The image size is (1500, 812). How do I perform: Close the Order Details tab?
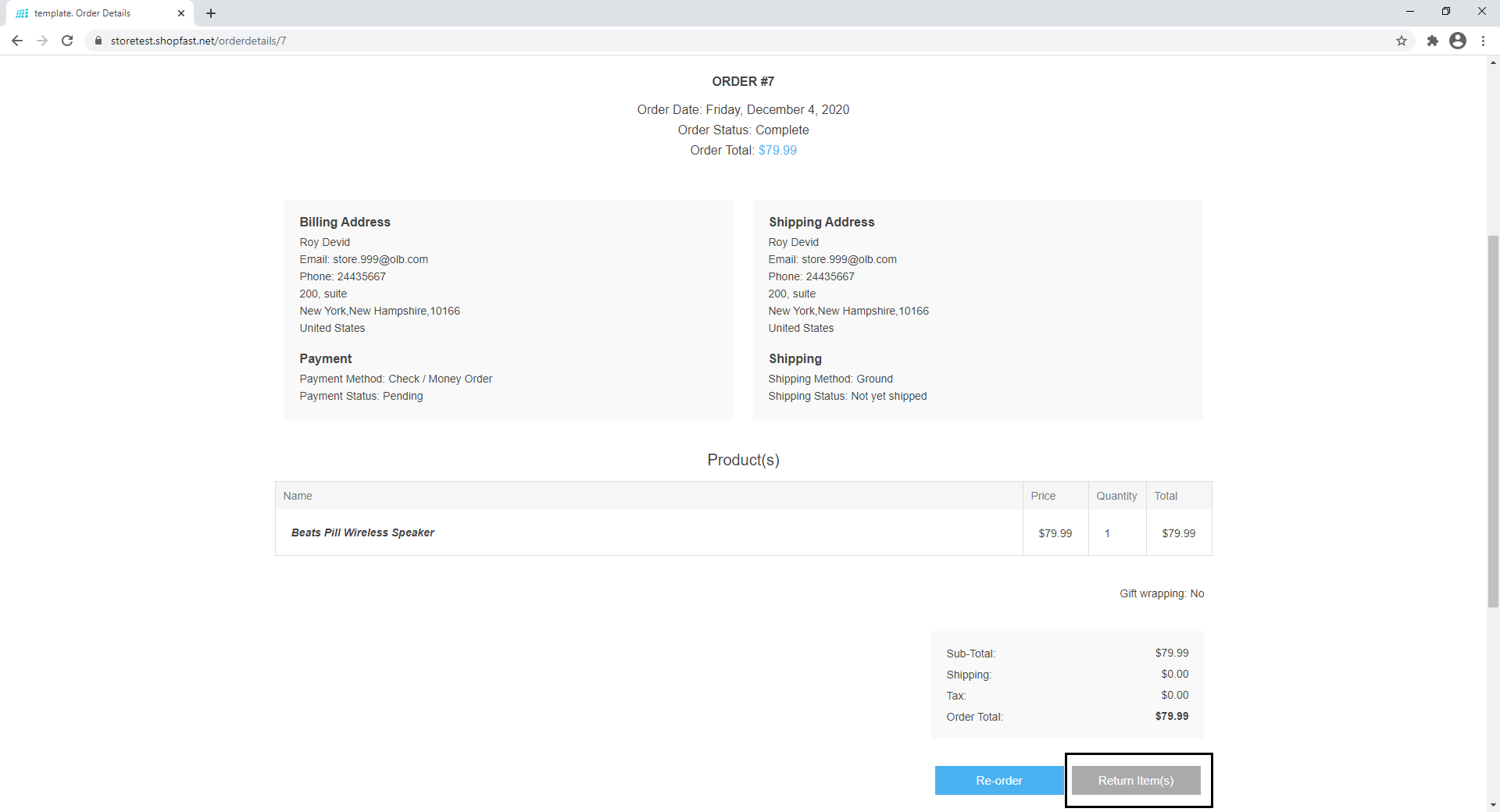point(181,13)
